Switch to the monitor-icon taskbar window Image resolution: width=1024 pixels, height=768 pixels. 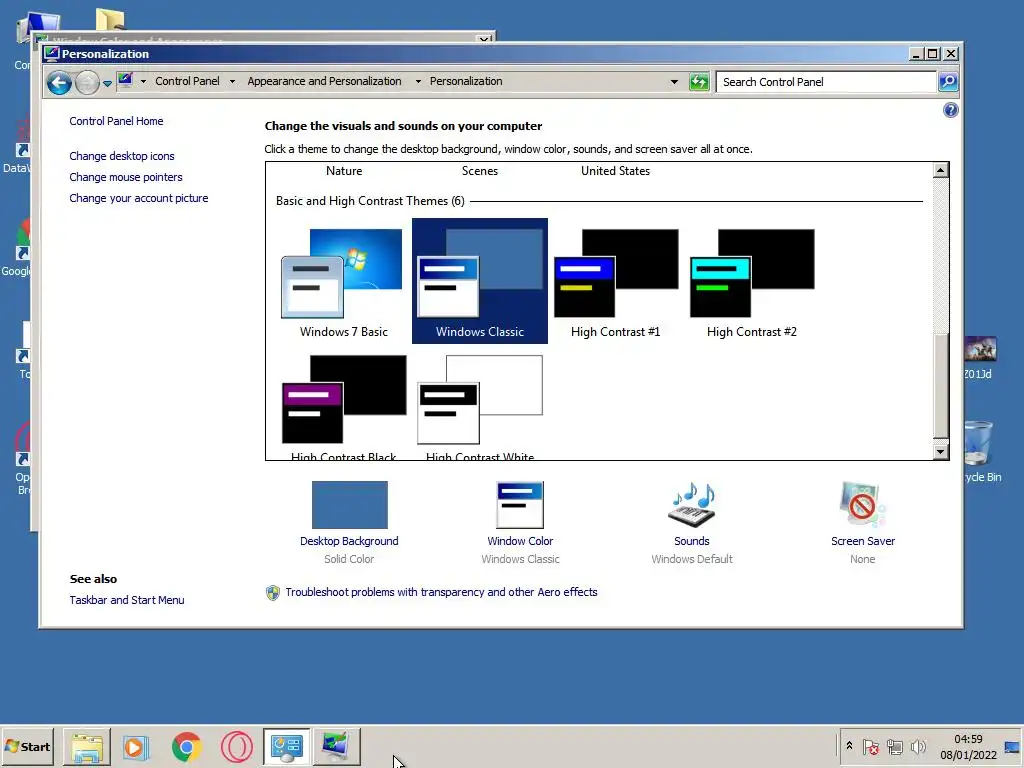(336, 746)
